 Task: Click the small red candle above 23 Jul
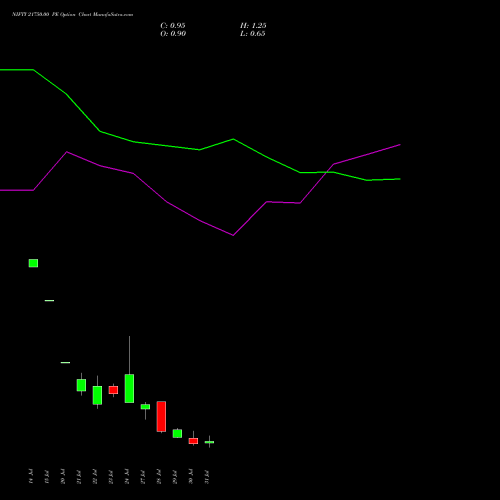(113, 390)
